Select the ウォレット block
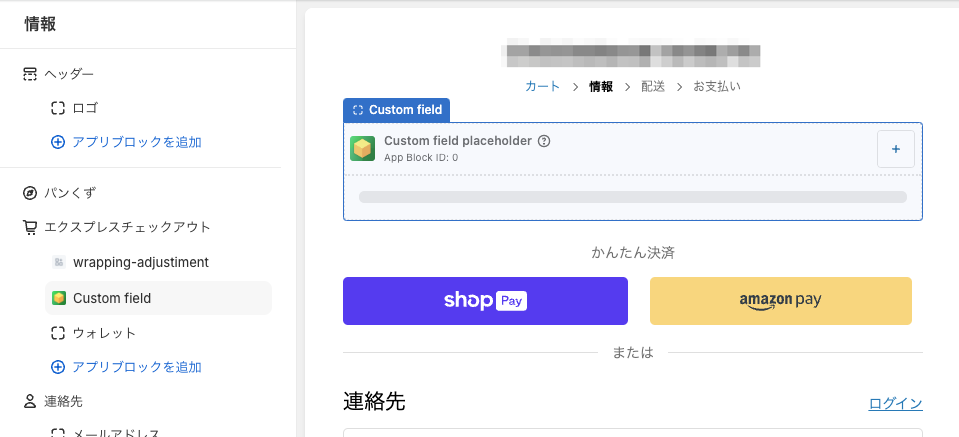The width and height of the screenshot is (959, 437). 104,332
